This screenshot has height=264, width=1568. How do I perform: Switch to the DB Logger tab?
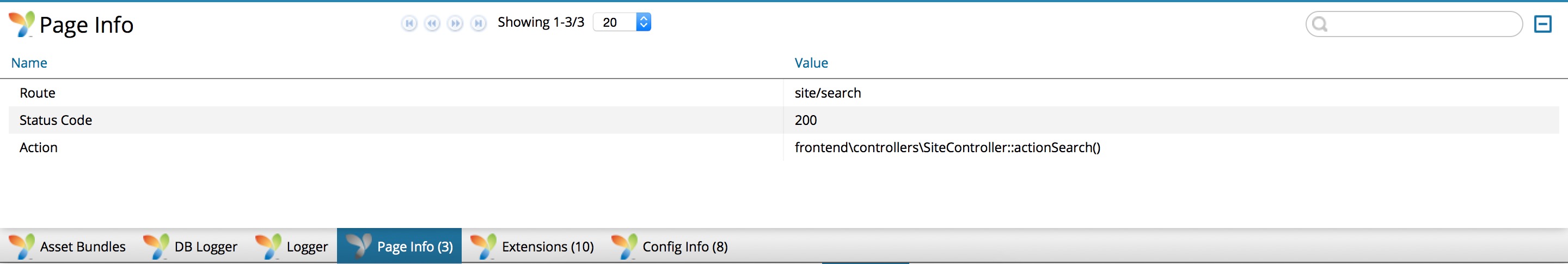click(191, 247)
